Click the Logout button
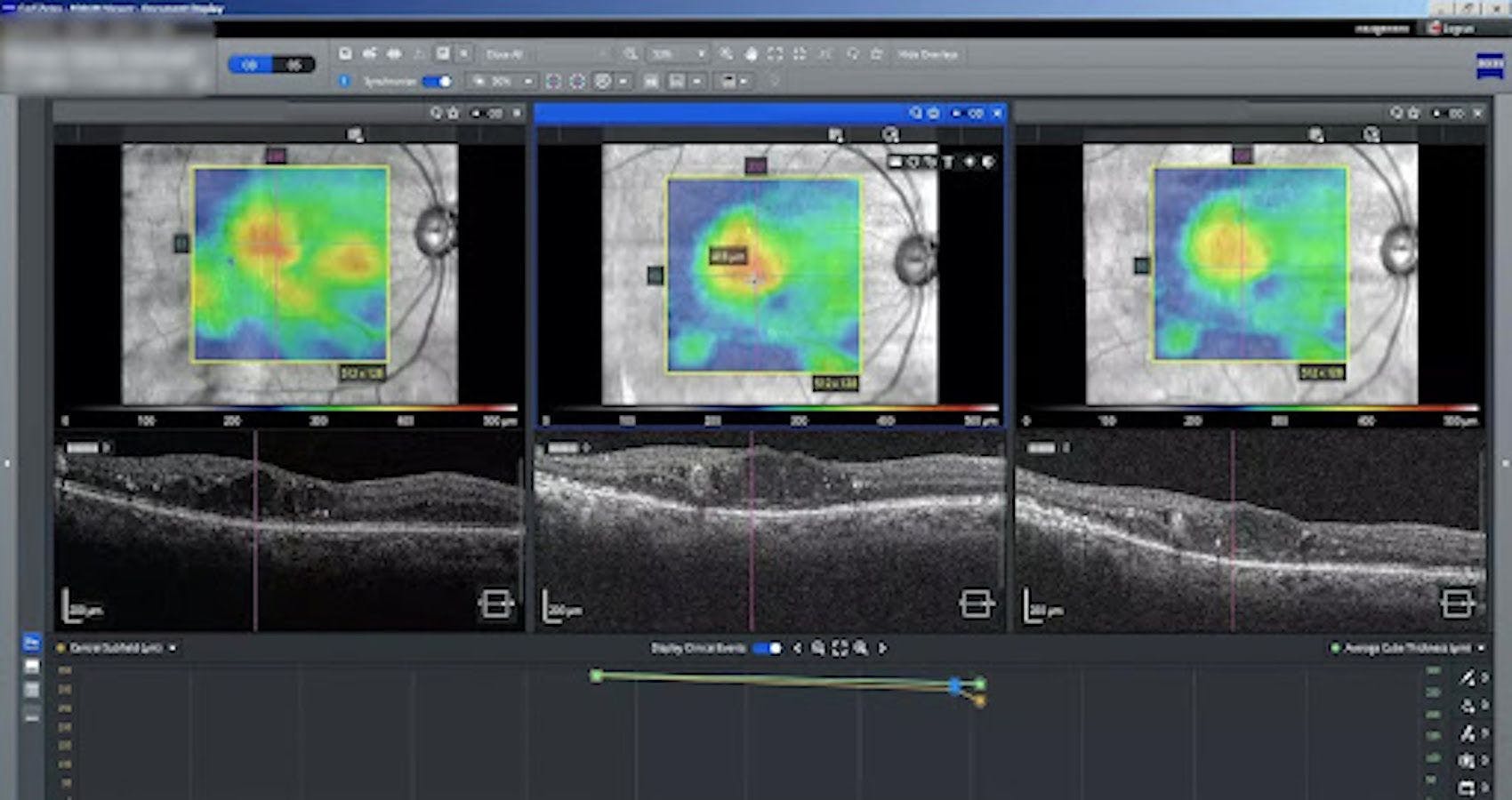 (1451, 28)
